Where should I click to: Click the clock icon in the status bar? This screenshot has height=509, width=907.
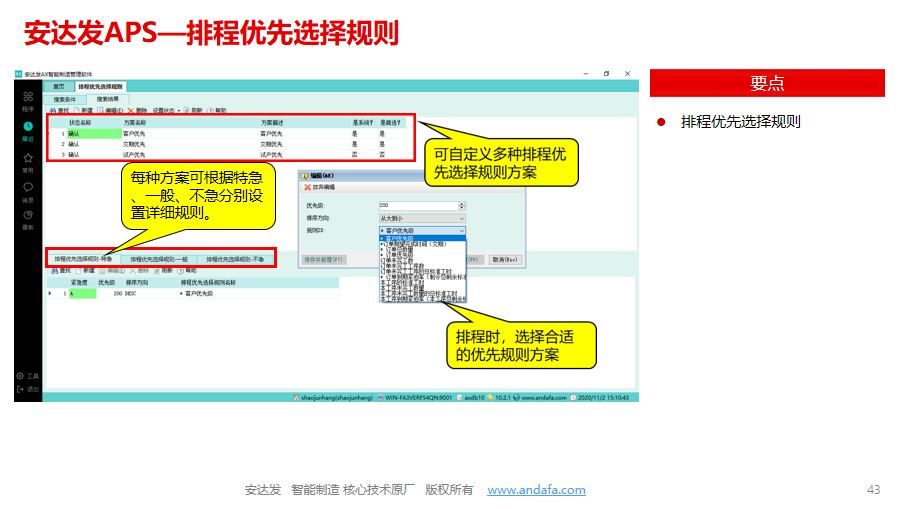[573, 397]
